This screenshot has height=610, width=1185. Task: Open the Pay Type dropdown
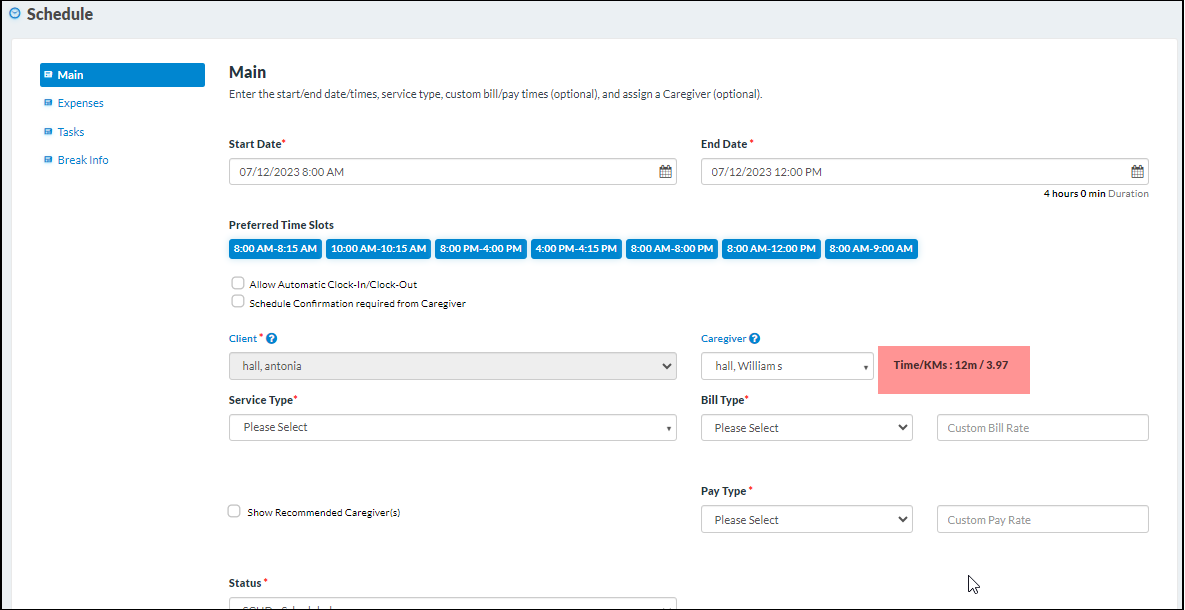[x=806, y=519]
